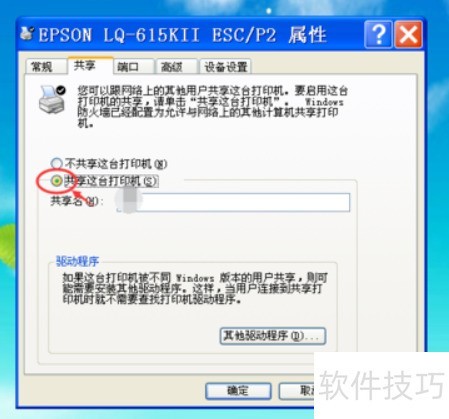Image resolution: width=449 pixels, height=419 pixels.
Task: Click the 驱动程序 group heading
Action: 77,261
